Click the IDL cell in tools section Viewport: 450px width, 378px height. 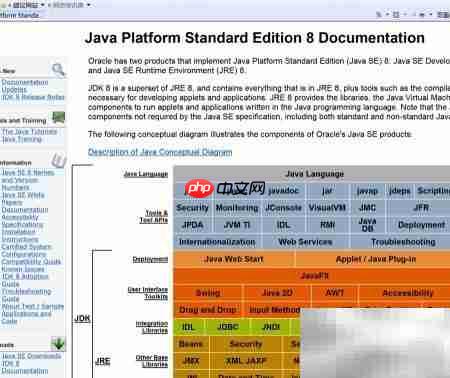pos(283,225)
